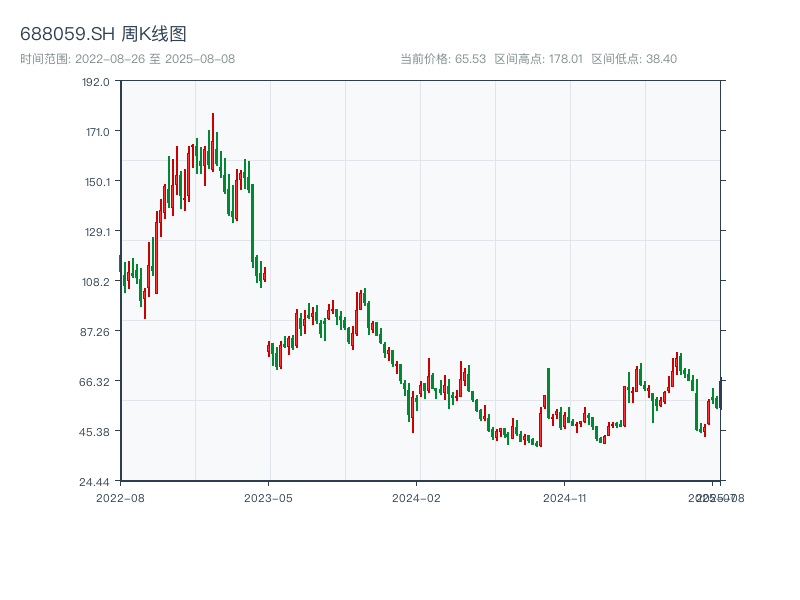Select the 2024-02 date axis label

point(416,497)
